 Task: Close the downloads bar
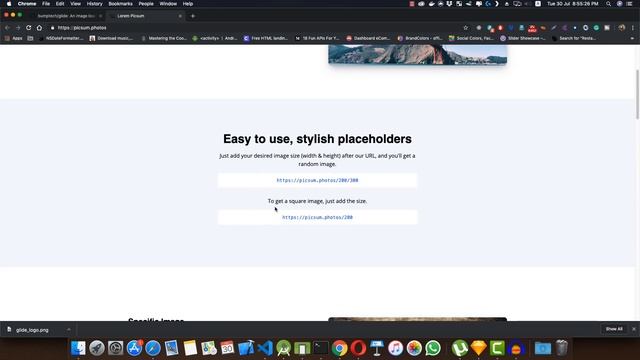coord(633,329)
